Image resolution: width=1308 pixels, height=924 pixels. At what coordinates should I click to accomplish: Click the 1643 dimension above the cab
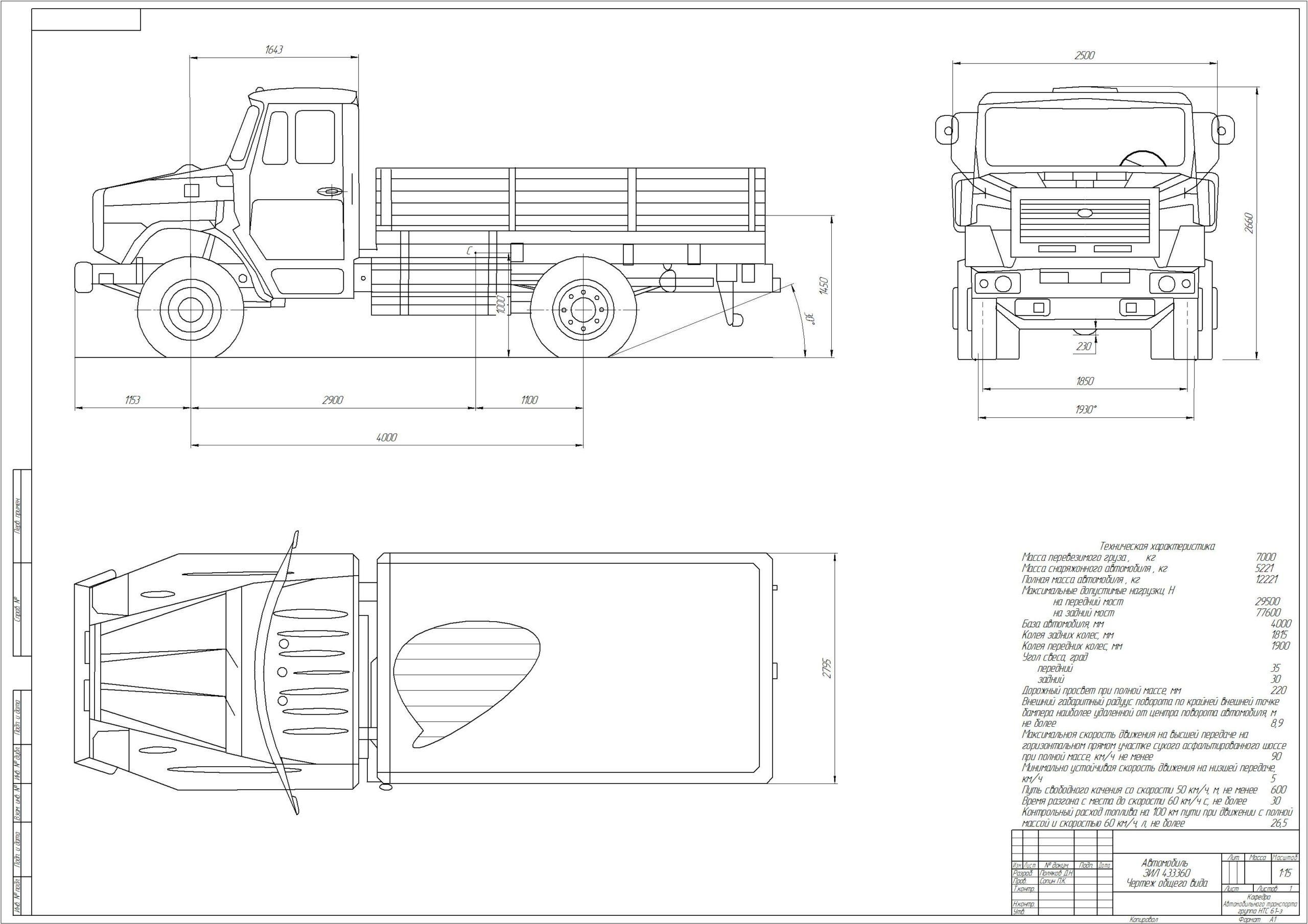[x=274, y=50]
